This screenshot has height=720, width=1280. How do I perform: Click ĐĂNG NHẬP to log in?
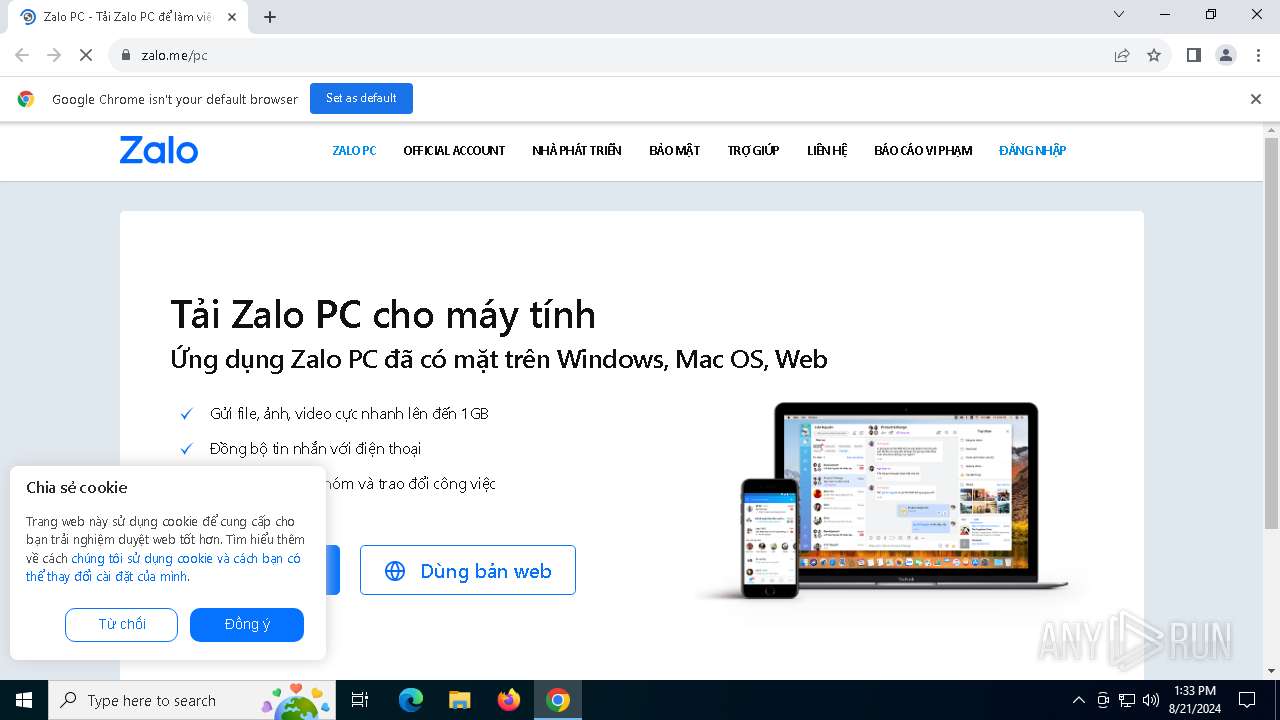1032,150
